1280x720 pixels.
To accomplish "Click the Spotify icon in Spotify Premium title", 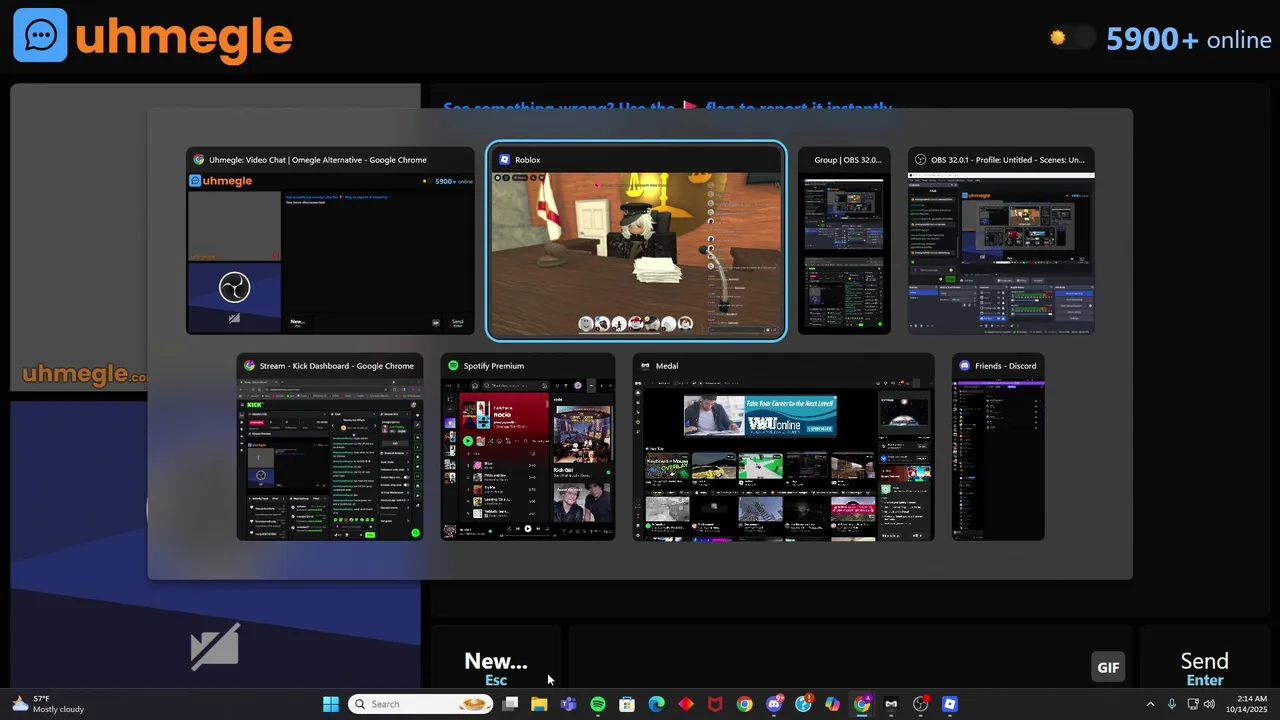I will point(453,366).
